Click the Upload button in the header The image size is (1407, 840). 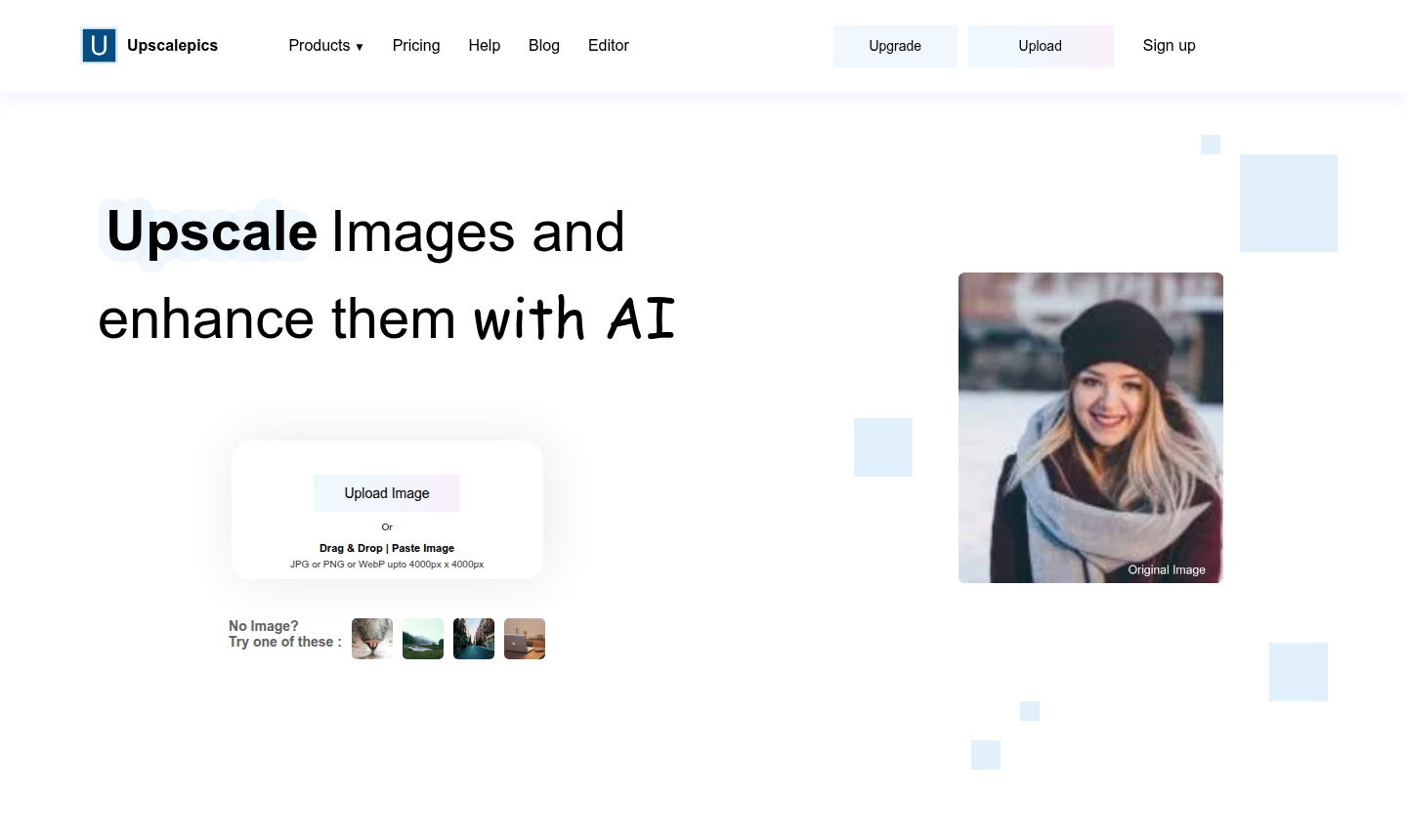pyautogui.click(x=1040, y=46)
